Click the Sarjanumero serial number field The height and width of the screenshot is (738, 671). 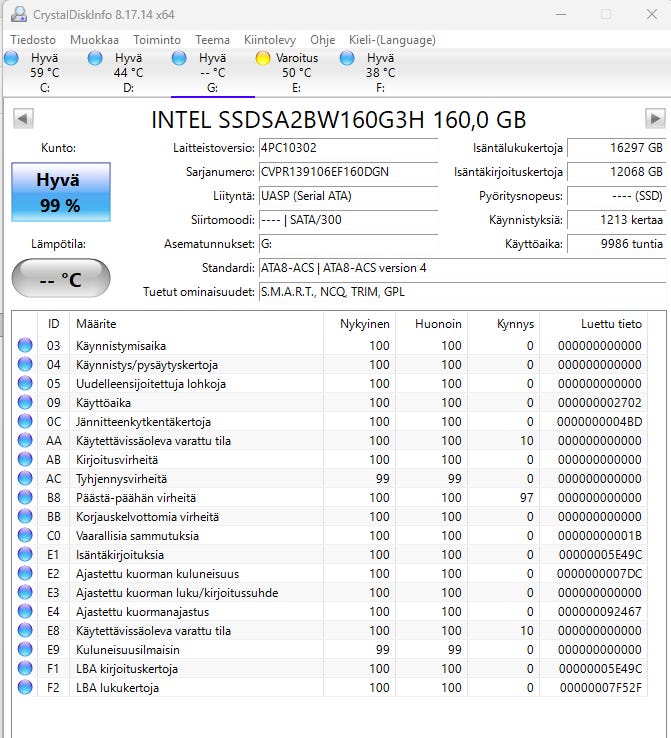pos(347,172)
